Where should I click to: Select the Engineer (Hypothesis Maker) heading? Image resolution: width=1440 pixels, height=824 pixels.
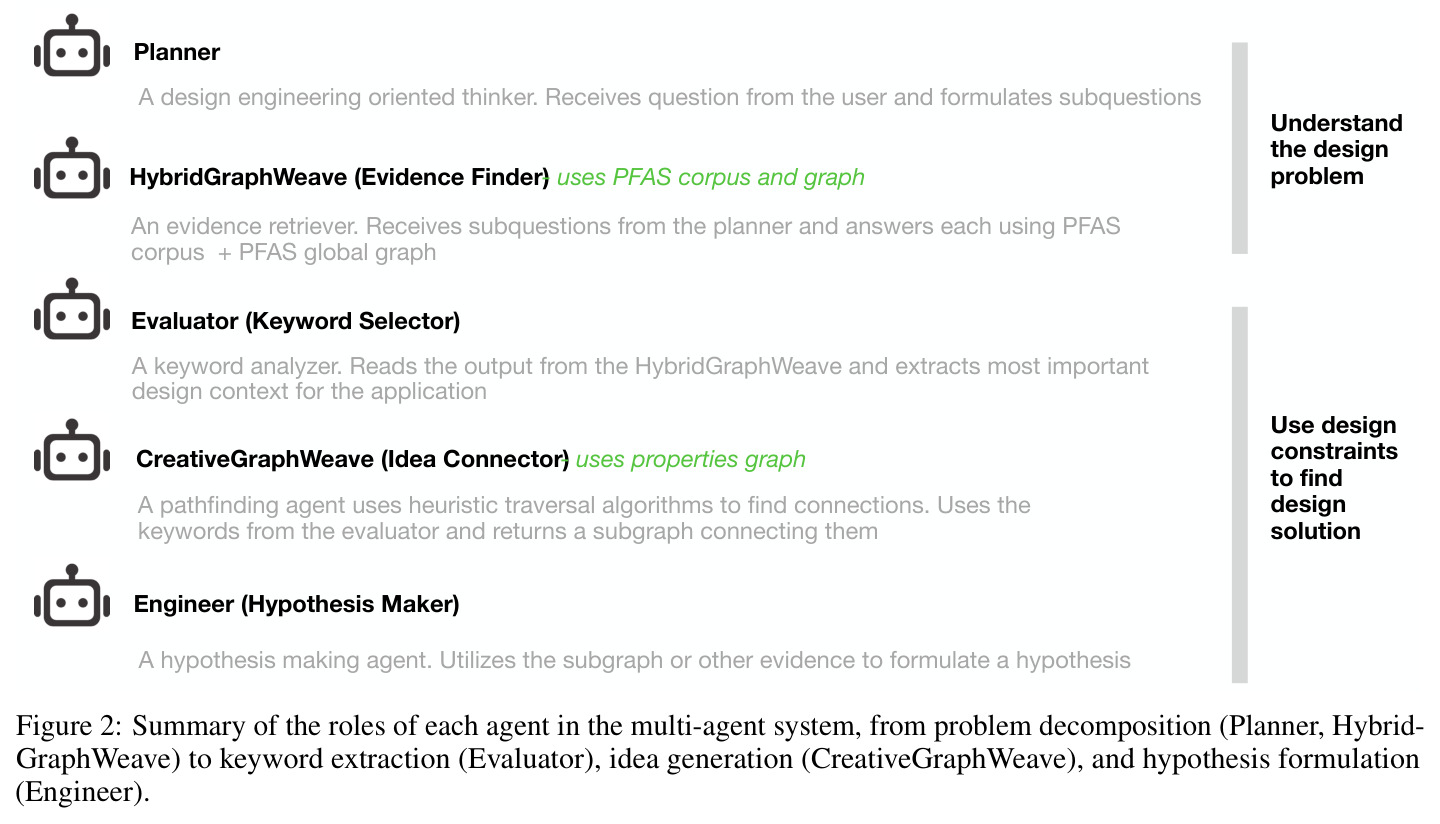click(297, 605)
